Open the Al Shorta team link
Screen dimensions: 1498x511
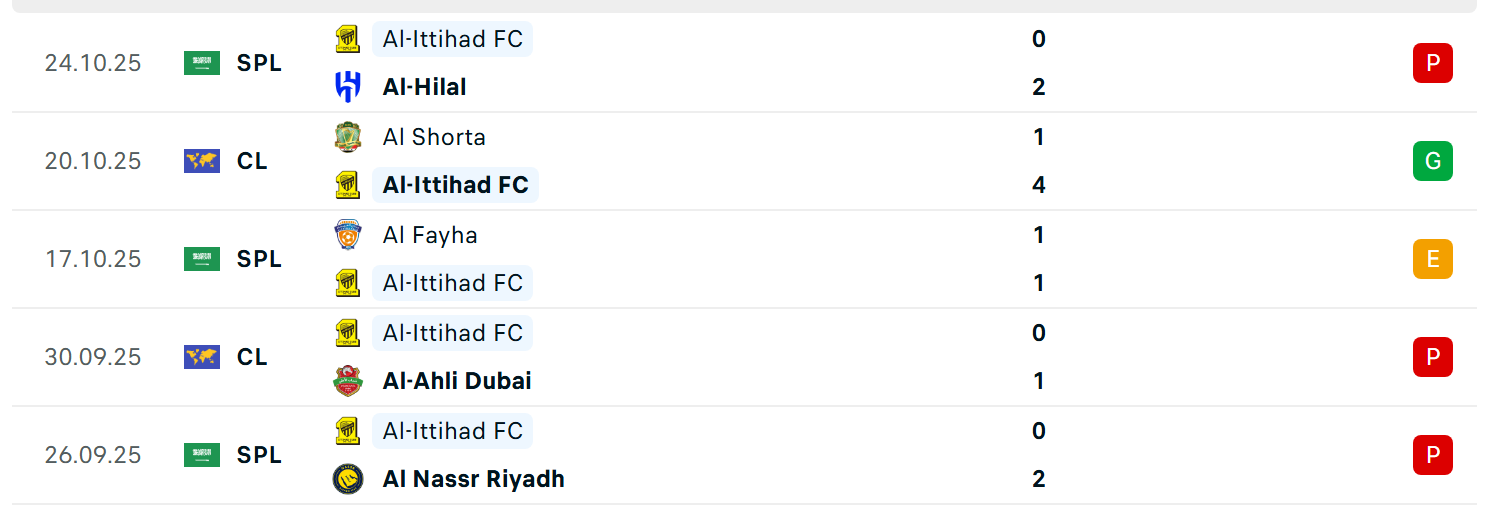[x=434, y=137]
